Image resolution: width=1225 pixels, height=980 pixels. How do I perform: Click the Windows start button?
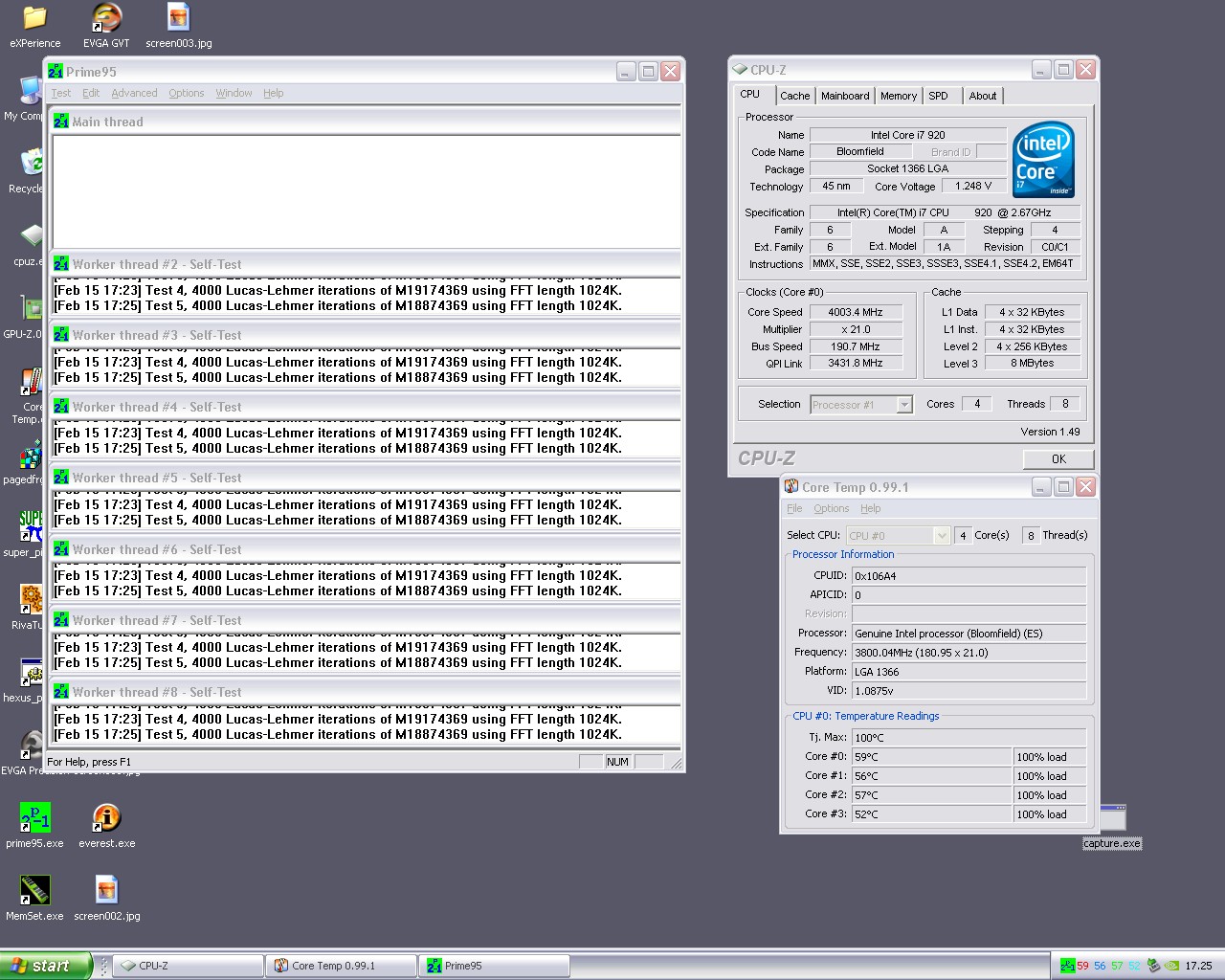point(46,966)
